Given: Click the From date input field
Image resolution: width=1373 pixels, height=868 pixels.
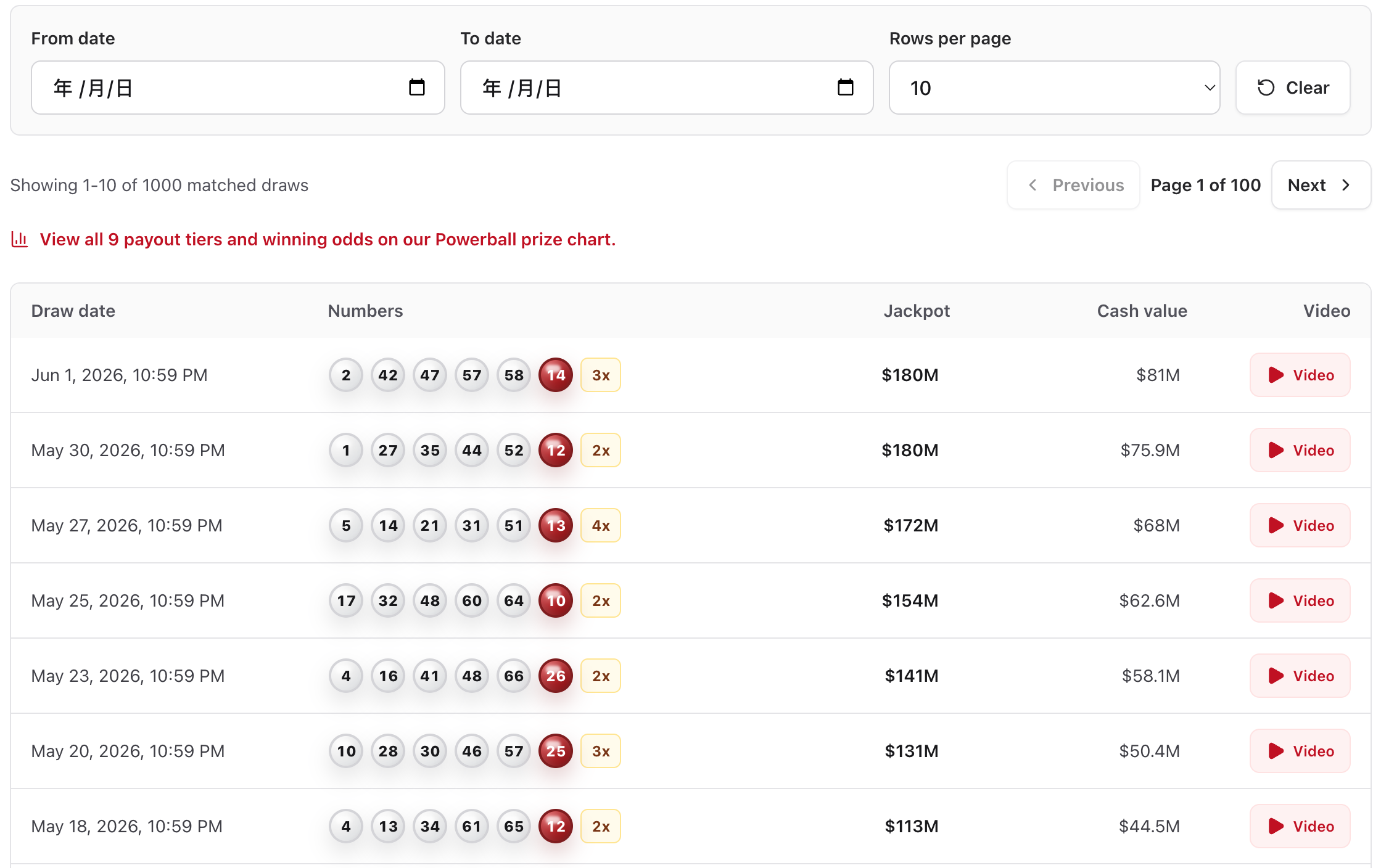Looking at the screenshot, I should coord(238,88).
